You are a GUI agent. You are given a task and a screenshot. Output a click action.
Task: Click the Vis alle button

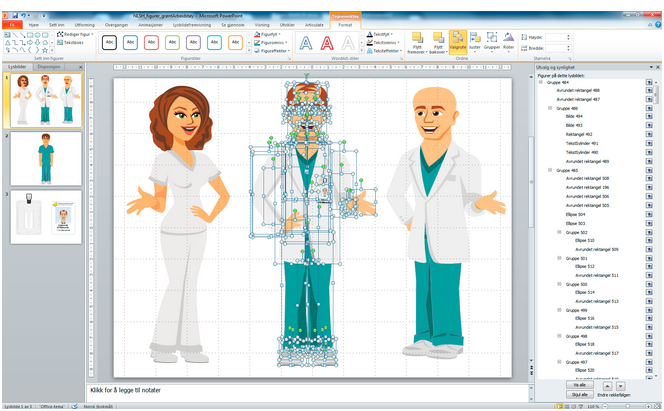[580, 383]
